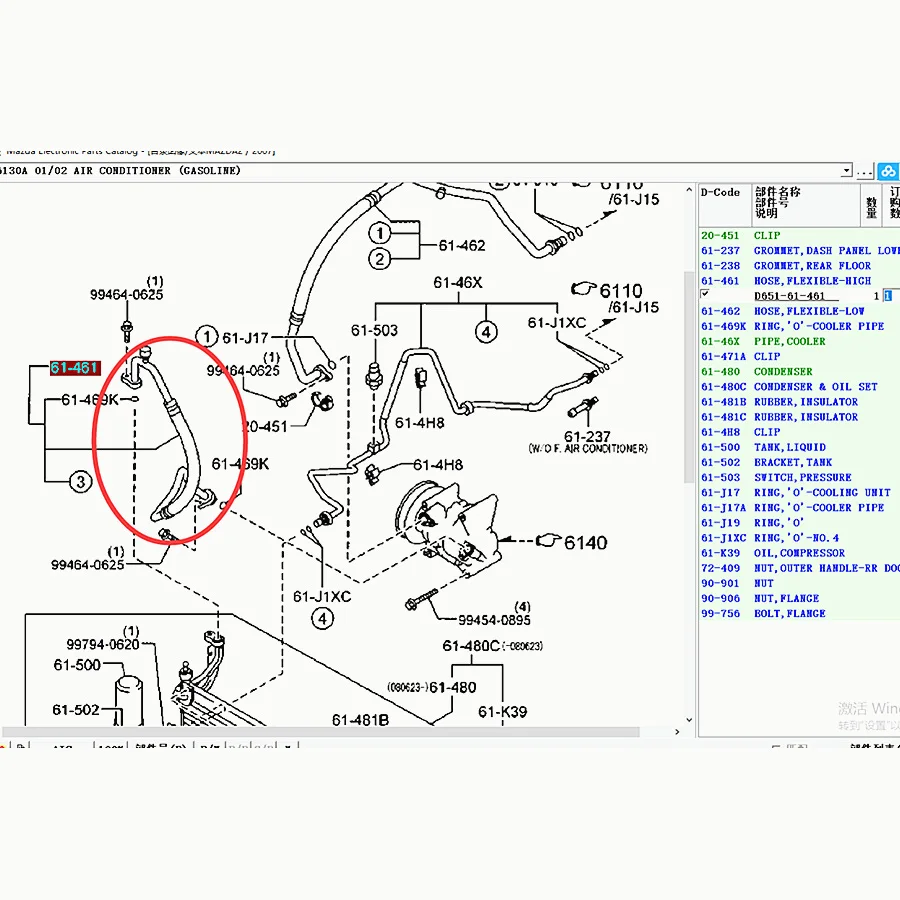Click the diagram's scroll down arrow
900x900 pixels.
point(689,720)
